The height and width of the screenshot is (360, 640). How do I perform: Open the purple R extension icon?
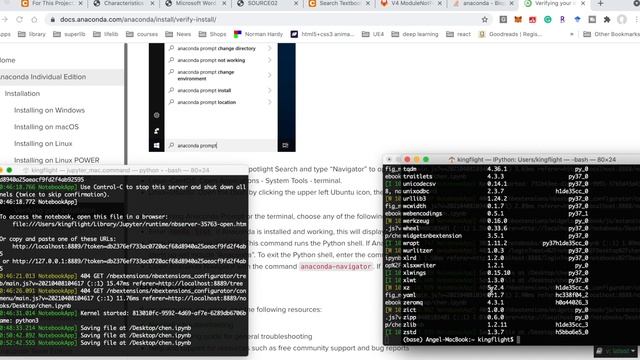tap(562, 19)
